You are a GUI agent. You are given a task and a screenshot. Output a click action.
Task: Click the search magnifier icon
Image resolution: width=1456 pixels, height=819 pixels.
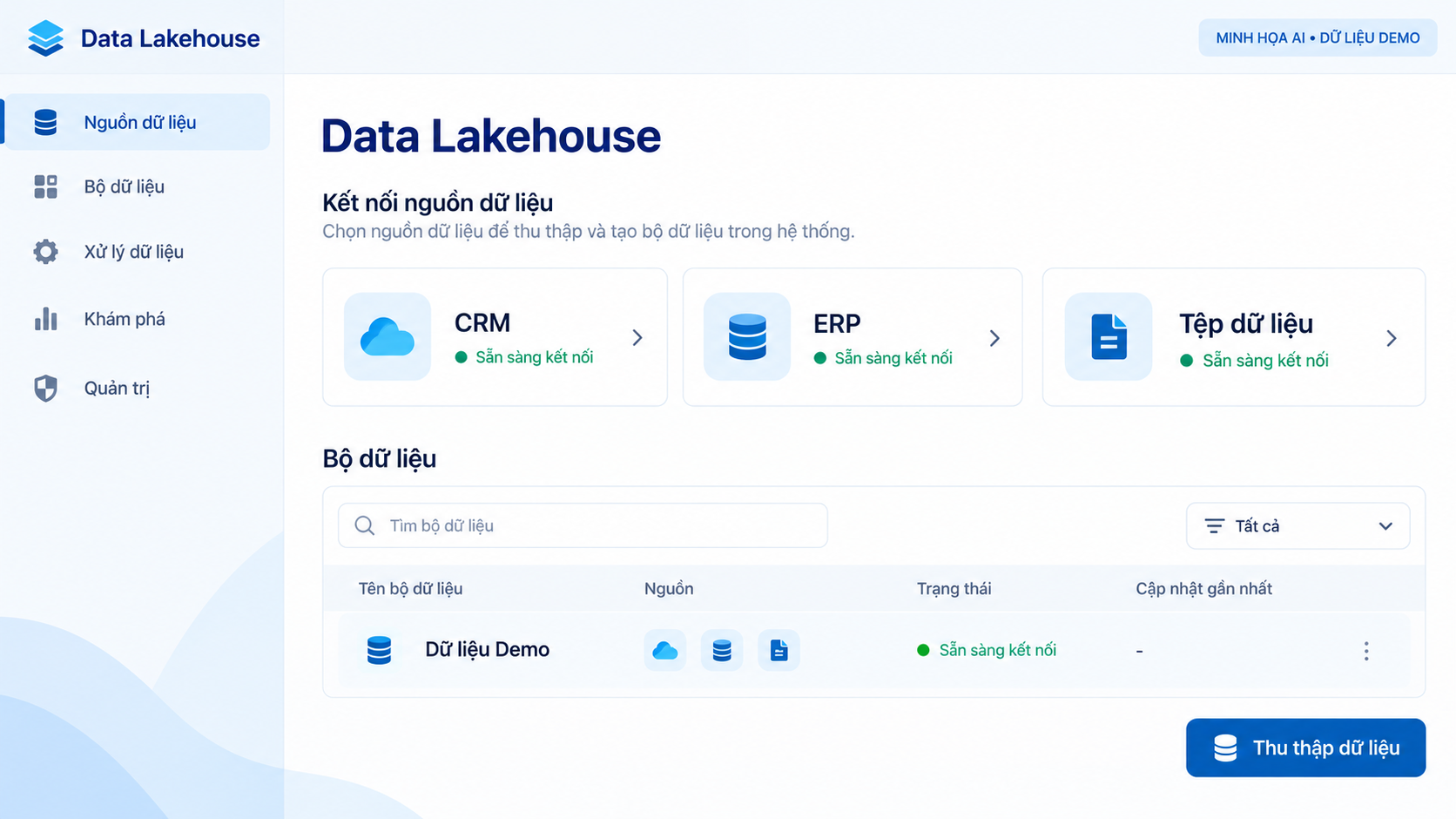[365, 525]
